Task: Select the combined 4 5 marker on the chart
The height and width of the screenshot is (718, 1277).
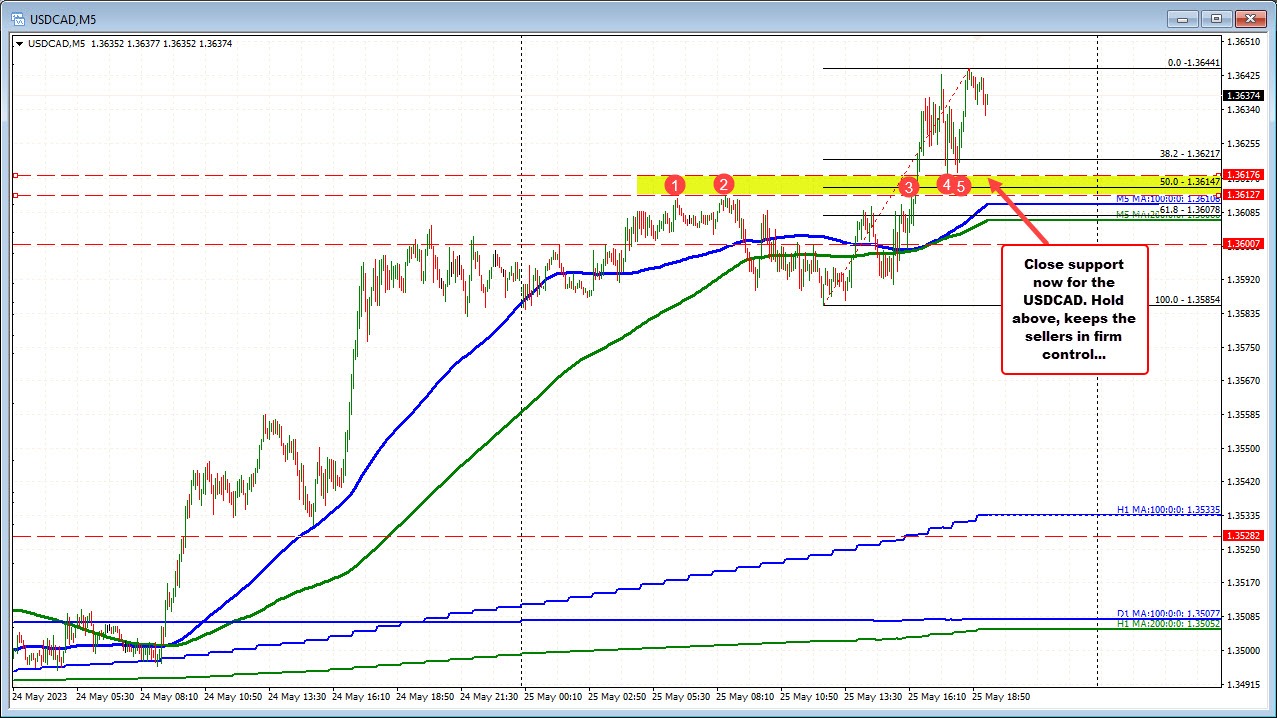Action: tap(953, 185)
